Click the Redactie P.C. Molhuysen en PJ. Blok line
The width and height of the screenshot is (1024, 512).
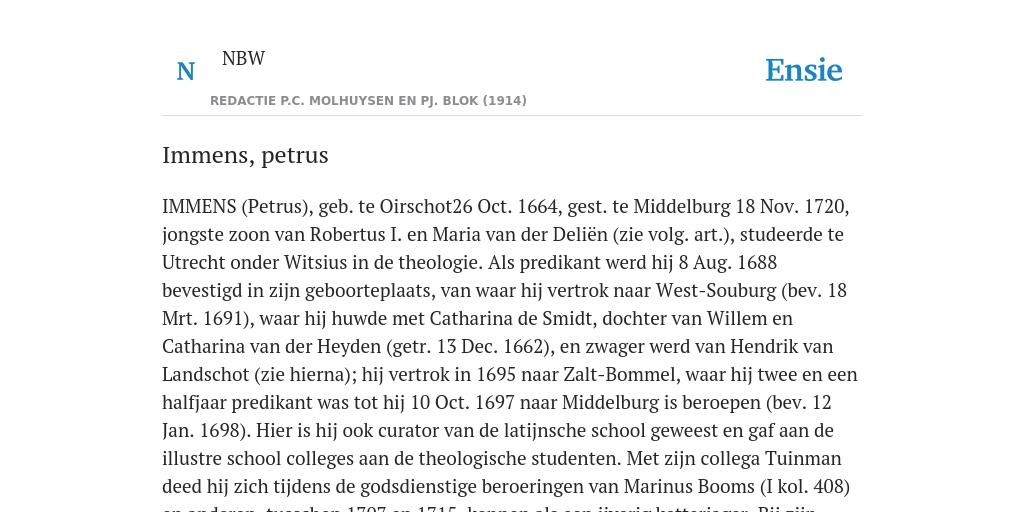tap(368, 101)
